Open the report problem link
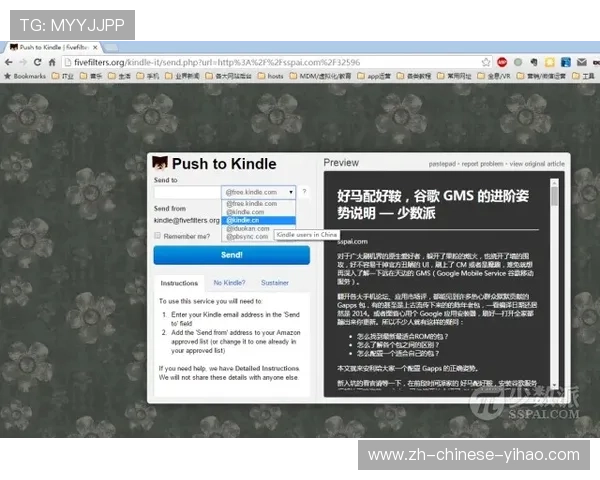The height and width of the screenshot is (480, 600). (482, 164)
